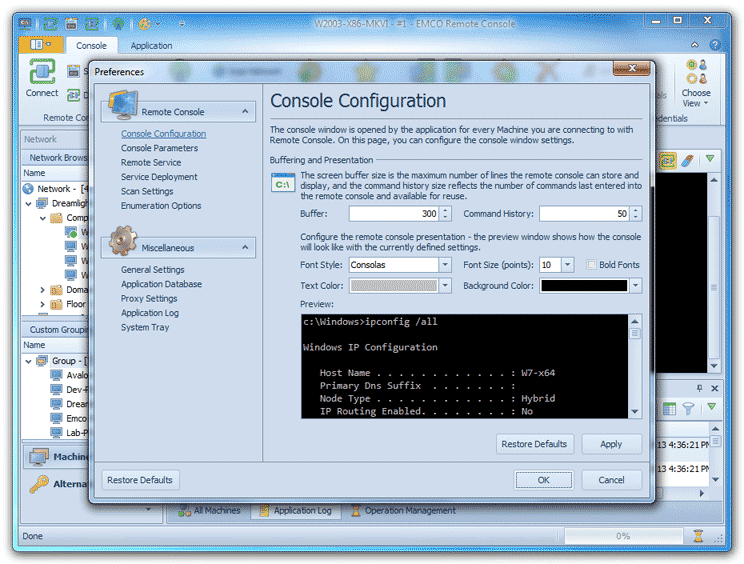Viewport: 744px width, 564px height.
Task: Open the Preferences Application Log page link
Action: pos(150,313)
